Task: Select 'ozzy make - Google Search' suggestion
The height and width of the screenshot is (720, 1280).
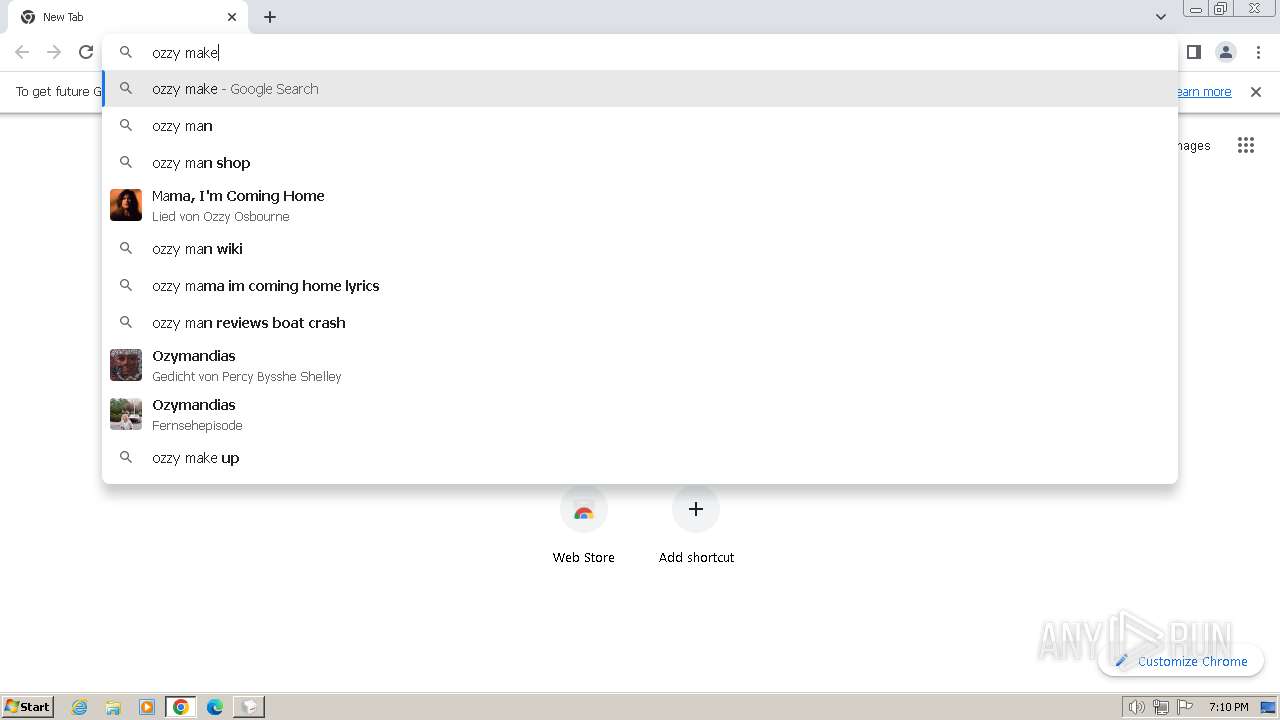Action: [640, 89]
